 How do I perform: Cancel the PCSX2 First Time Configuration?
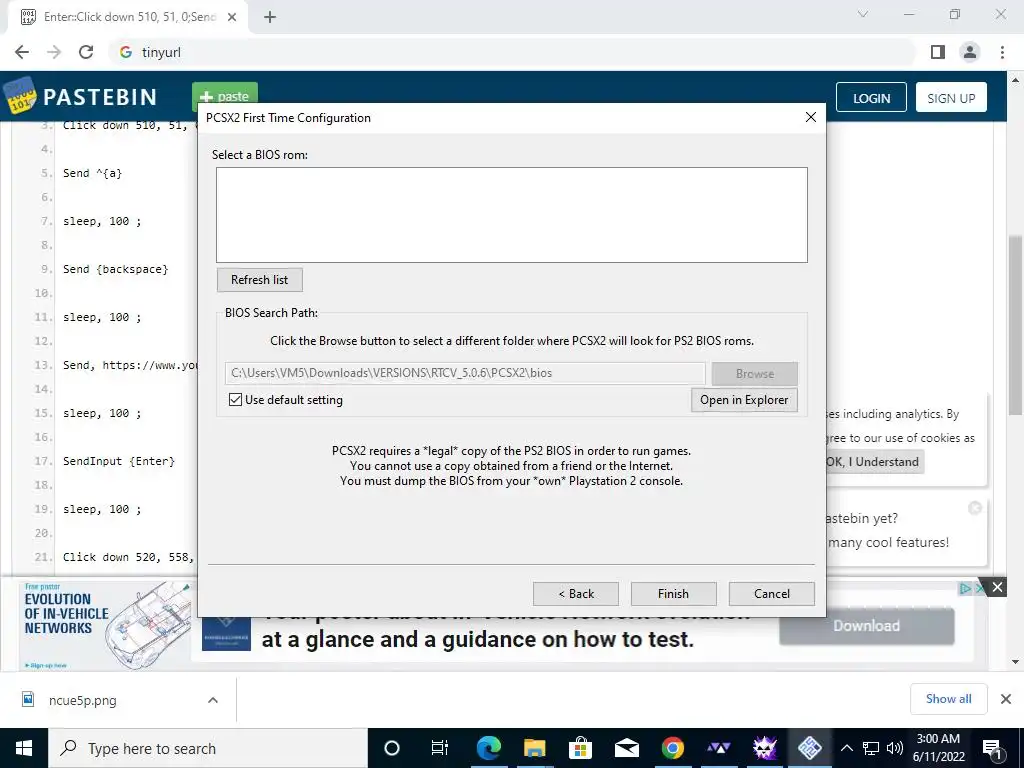[771, 594]
